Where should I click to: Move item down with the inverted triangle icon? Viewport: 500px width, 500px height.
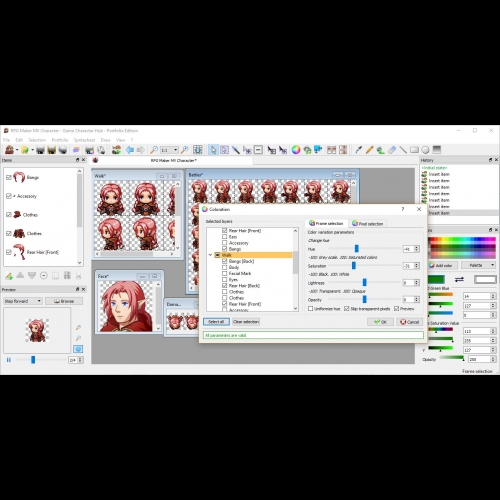point(32,275)
